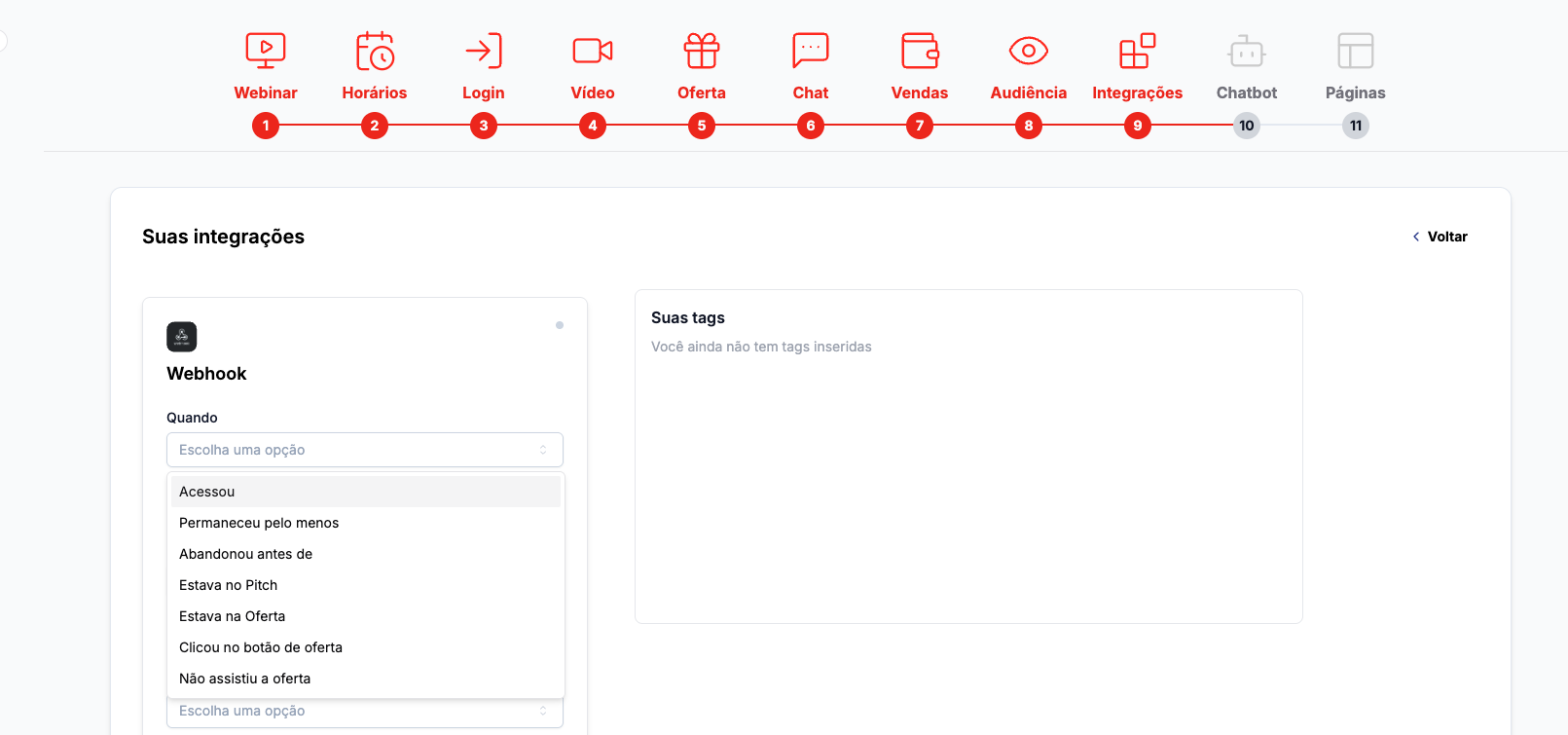Open the Audiência eye icon
The width and height of the screenshot is (1568, 735).
point(1029,51)
